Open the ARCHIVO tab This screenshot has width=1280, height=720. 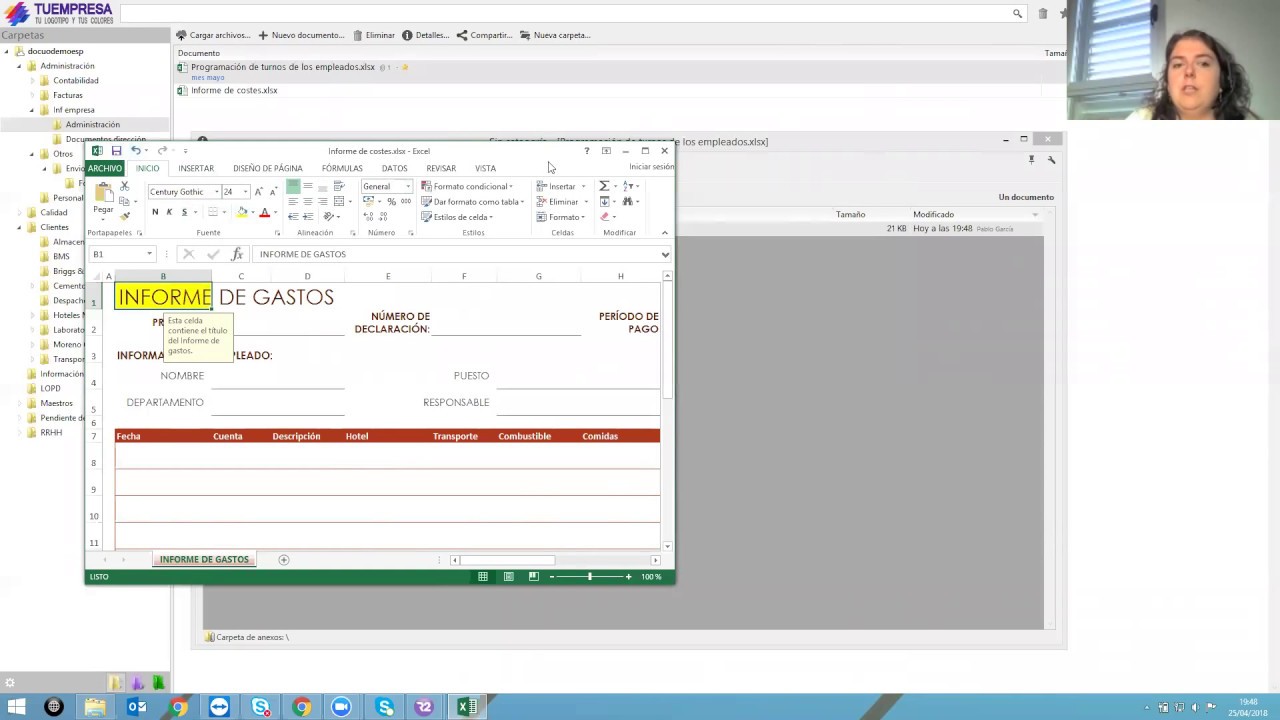[104, 168]
